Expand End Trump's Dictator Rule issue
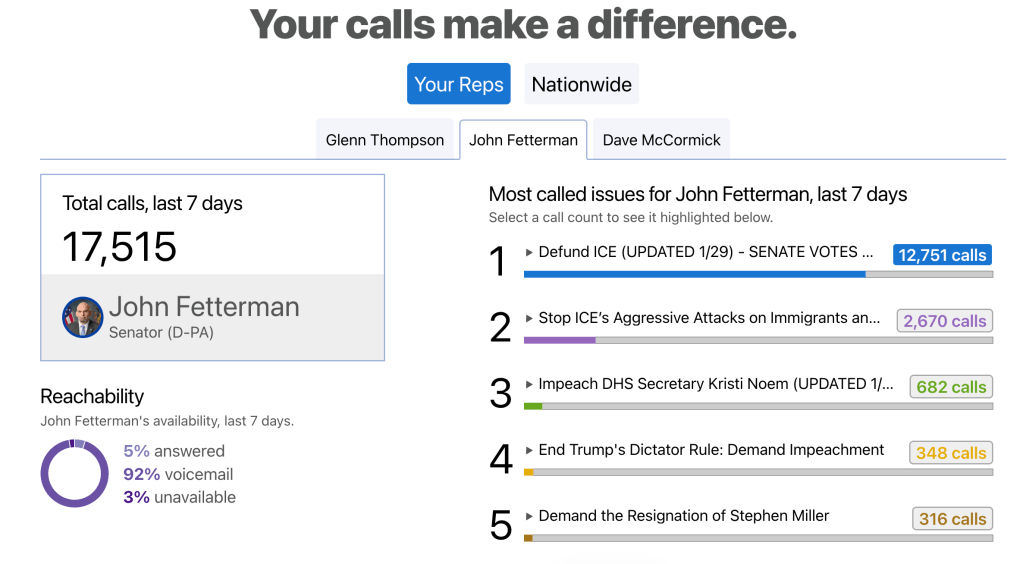Image resolution: width=1023 pixels, height=564 pixels. [x=530, y=450]
